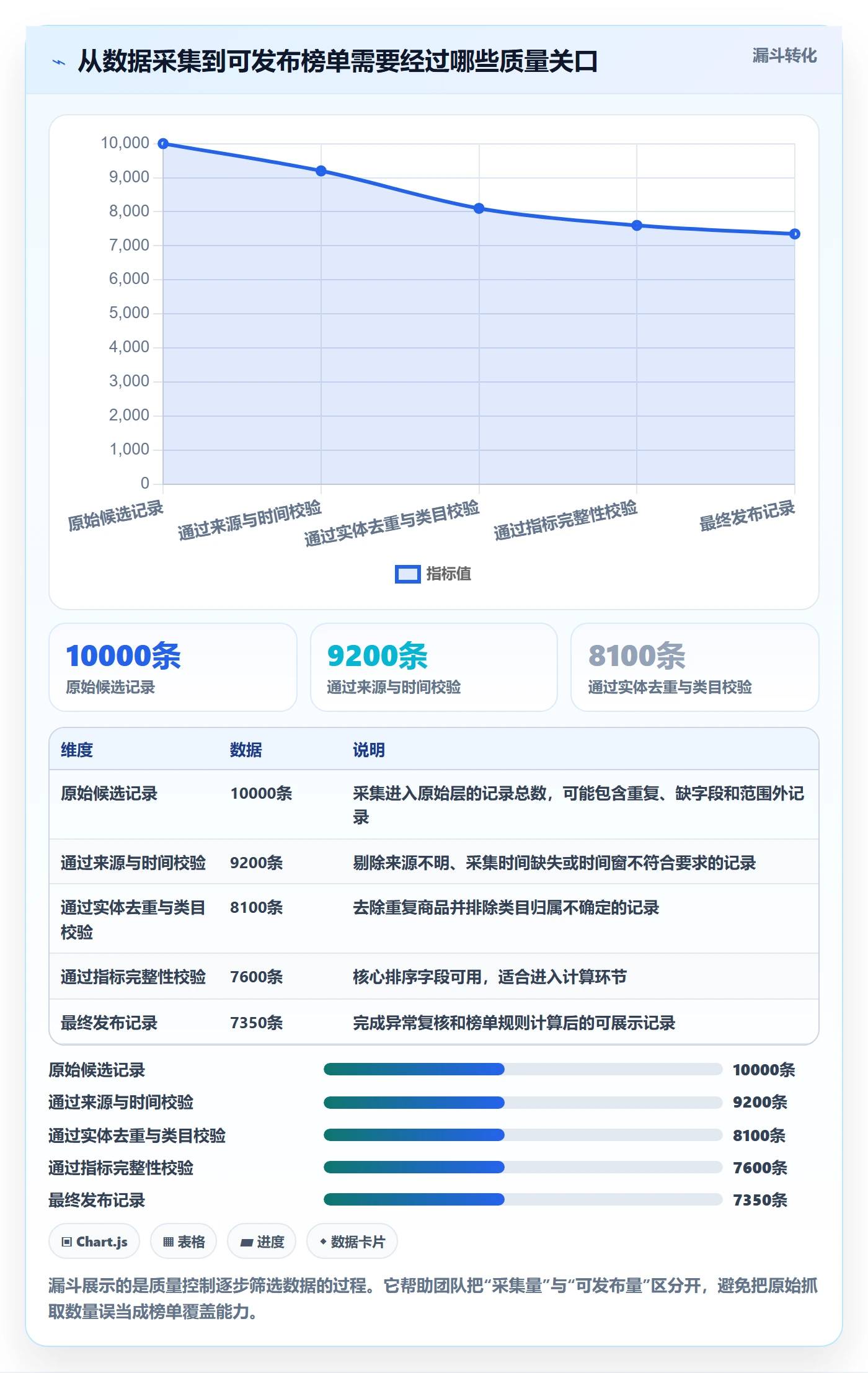Click the Chart.js tag chip
Image resolution: width=868 pixels, height=1373 pixels.
click(94, 1242)
